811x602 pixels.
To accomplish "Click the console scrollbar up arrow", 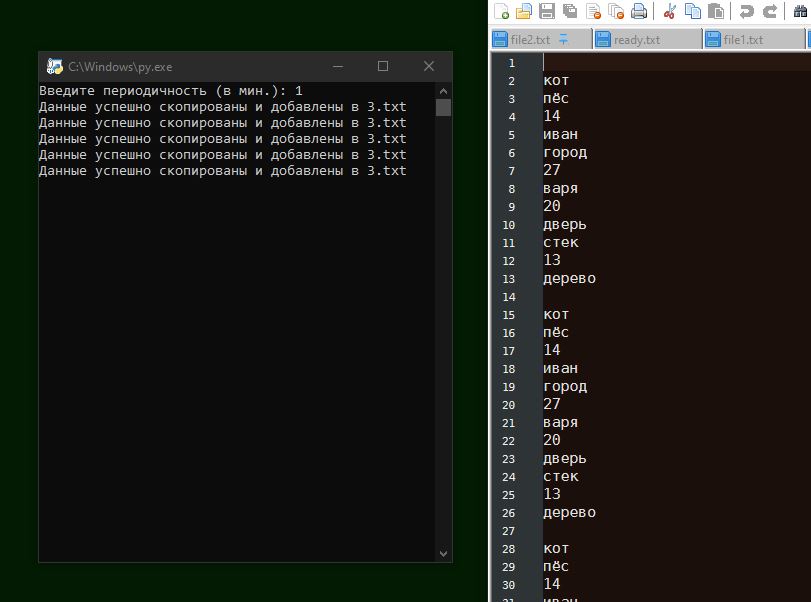I will point(443,91).
